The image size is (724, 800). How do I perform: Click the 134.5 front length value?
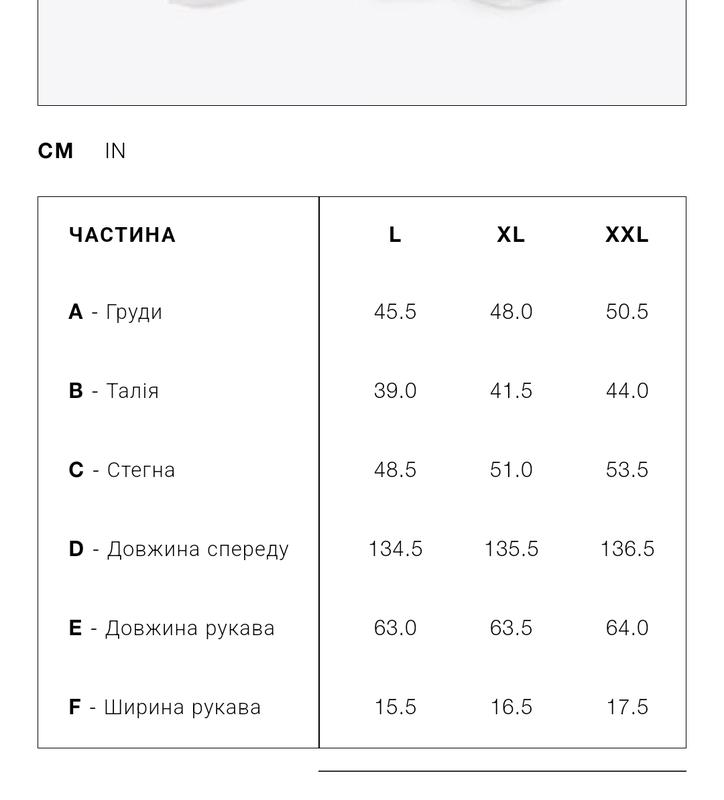pyautogui.click(x=395, y=549)
